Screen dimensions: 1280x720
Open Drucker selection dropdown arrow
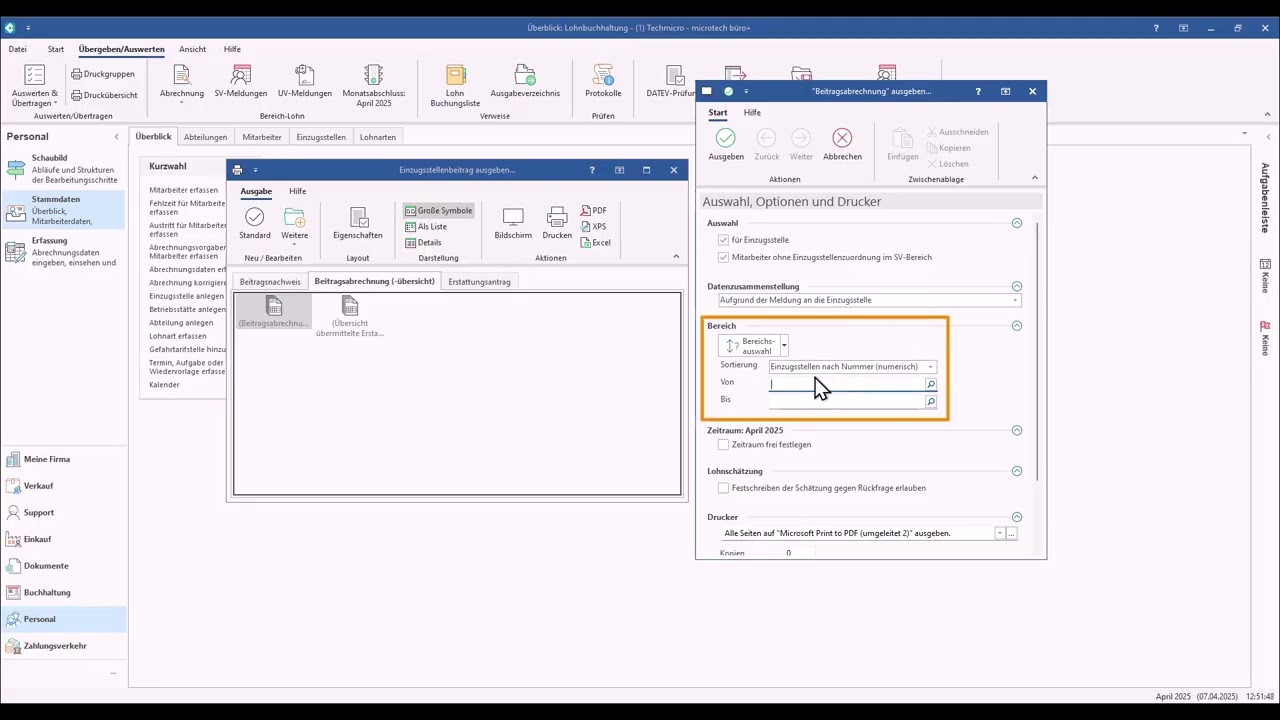point(999,534)
